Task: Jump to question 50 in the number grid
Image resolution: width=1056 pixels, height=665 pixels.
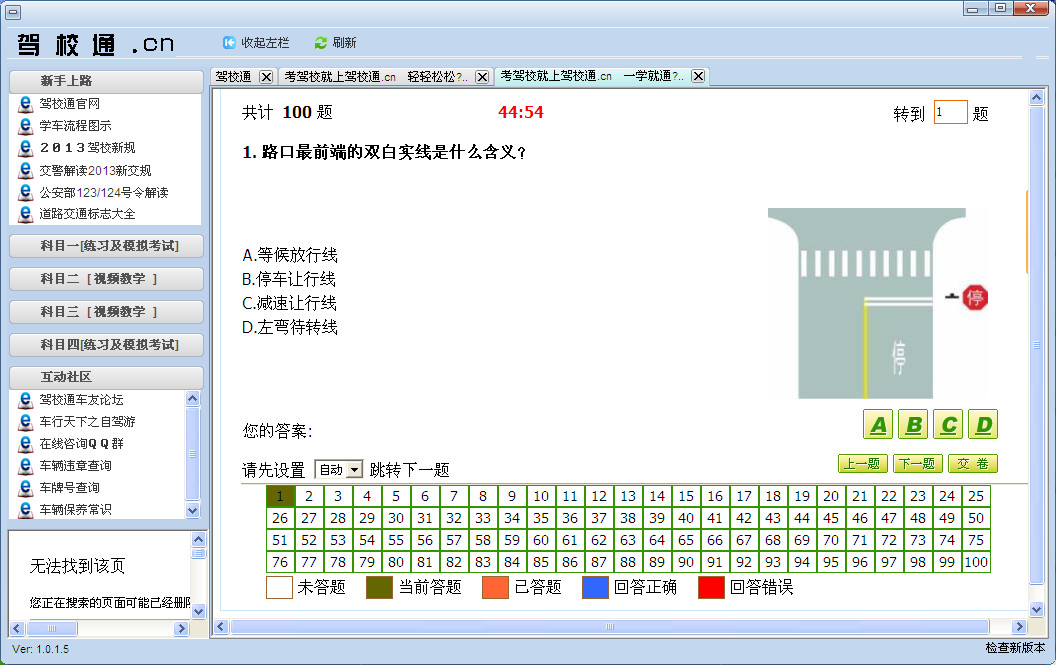Action: point(975,518)
